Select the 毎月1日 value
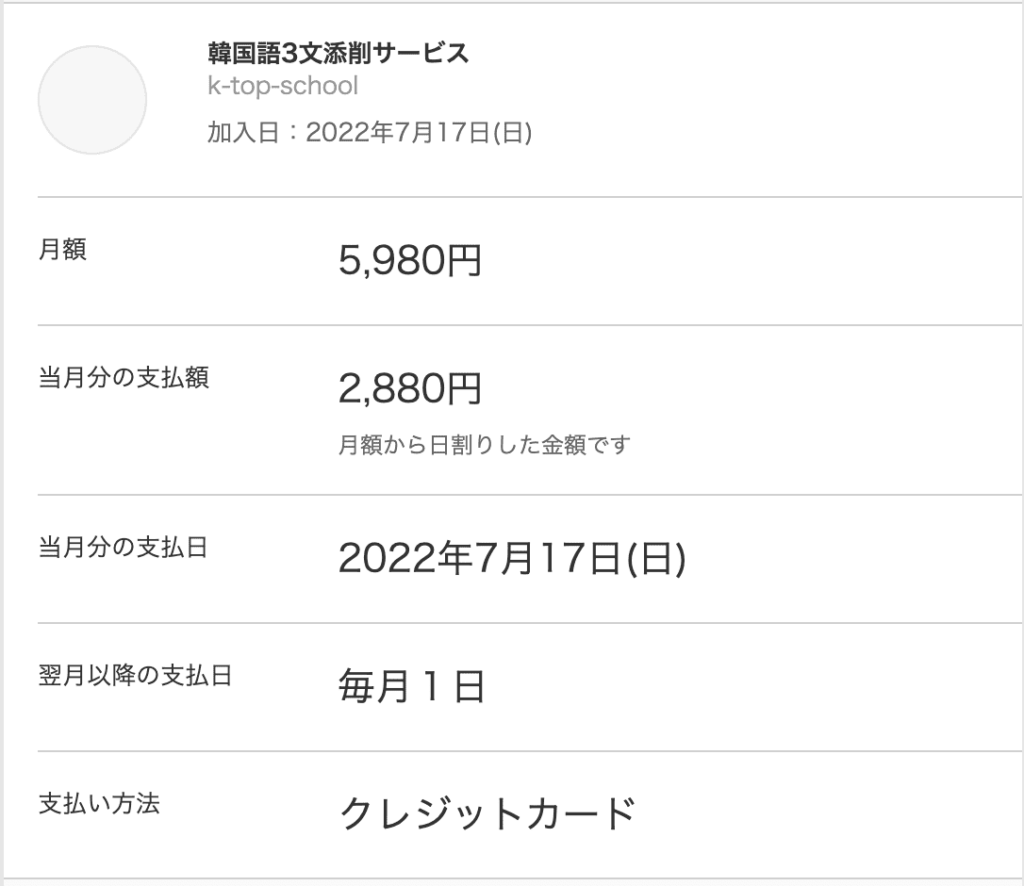 [x=411, y=686]
